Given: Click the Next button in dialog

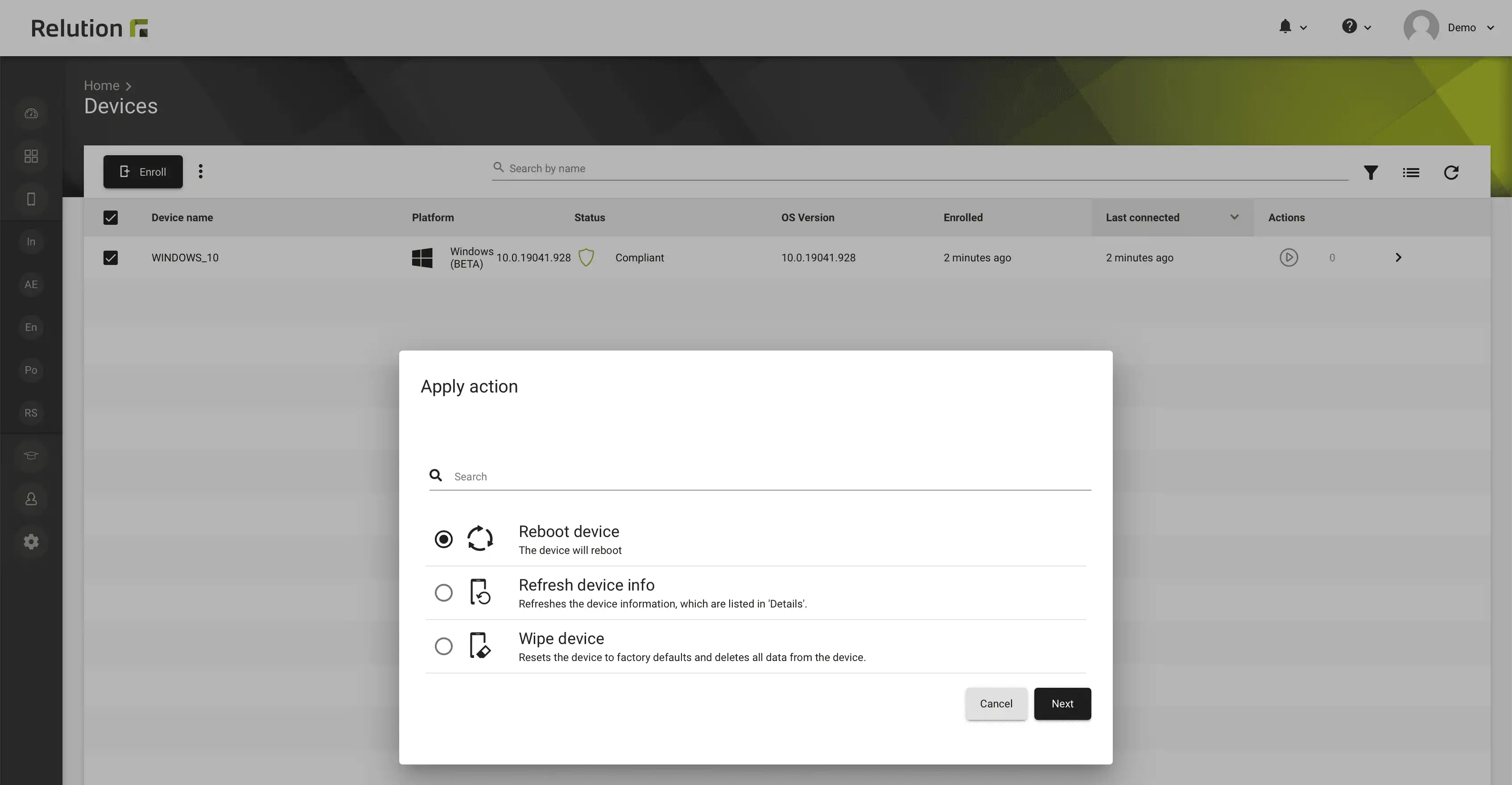Looking at the screenshot, I should coord(1062,703).
